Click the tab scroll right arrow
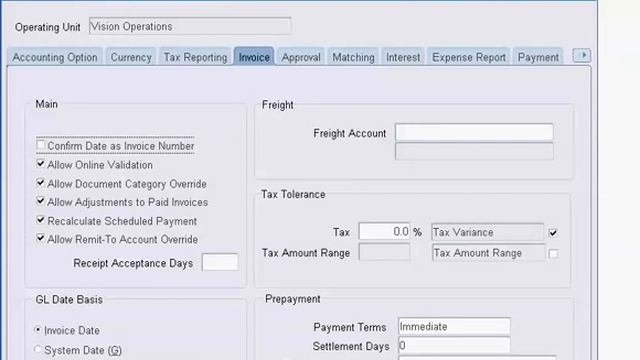 pos(582,55)
